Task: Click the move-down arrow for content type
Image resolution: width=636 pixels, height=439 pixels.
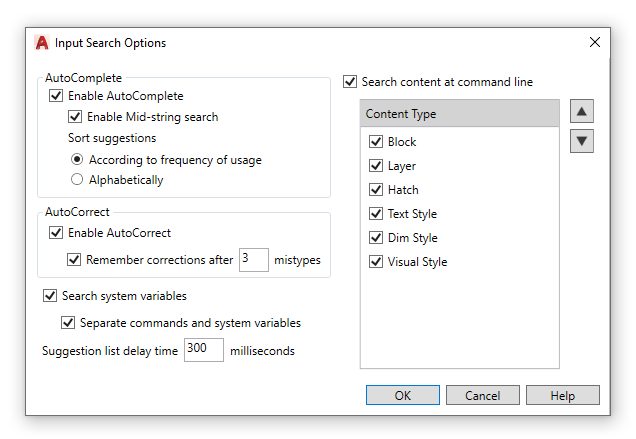Action: 582,141
